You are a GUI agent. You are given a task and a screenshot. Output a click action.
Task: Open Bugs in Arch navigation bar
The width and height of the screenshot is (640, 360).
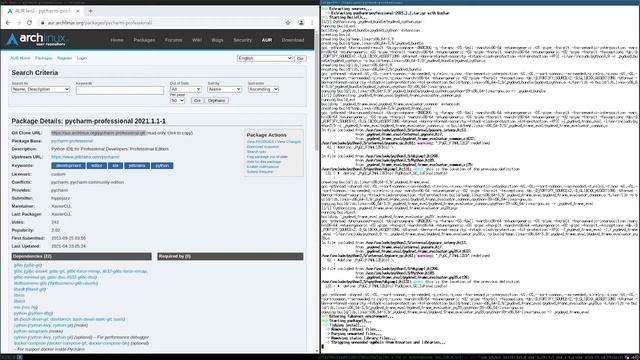218,40
